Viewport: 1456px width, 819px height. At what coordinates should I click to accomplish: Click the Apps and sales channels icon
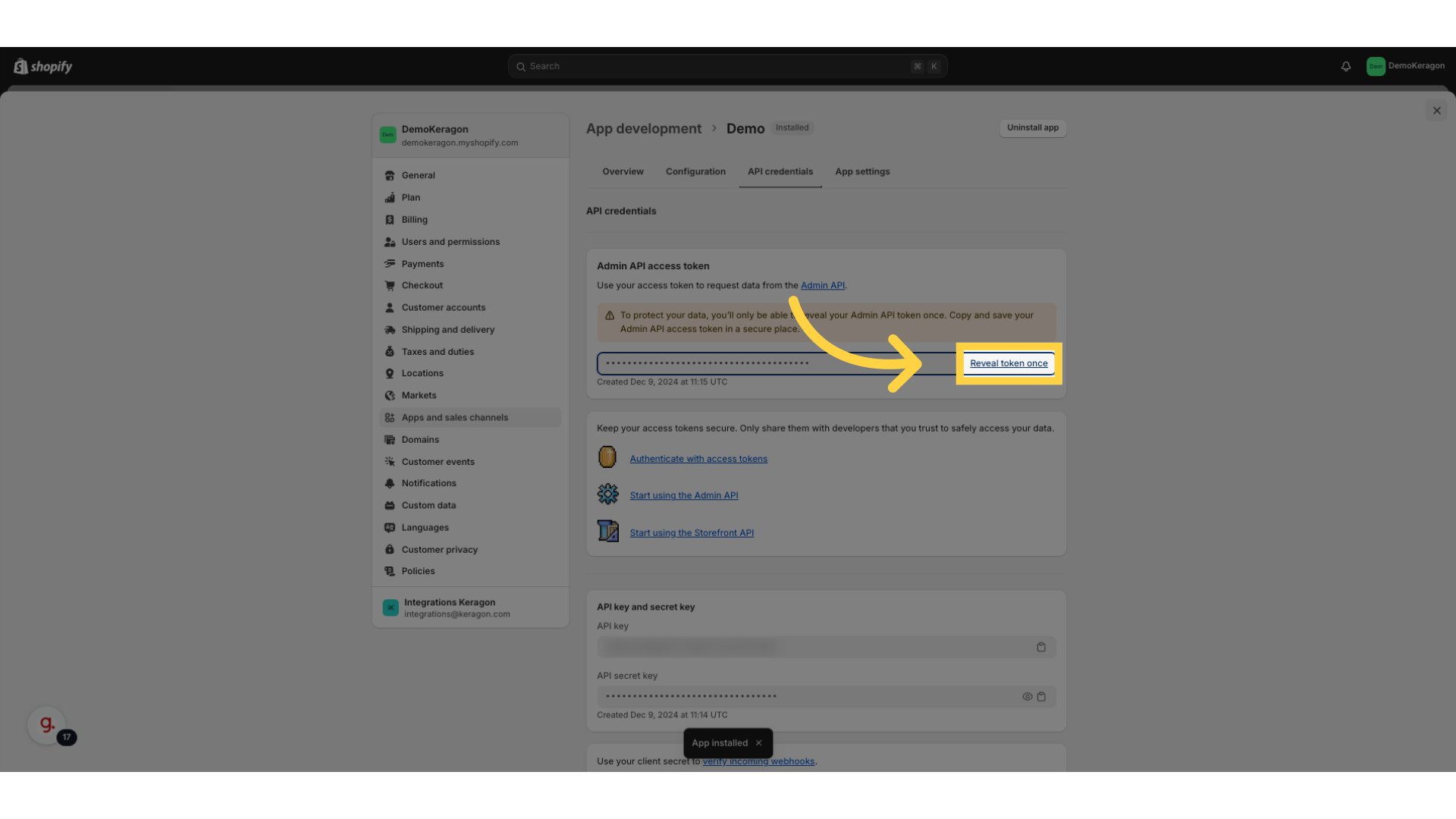(x=390, y=418)
